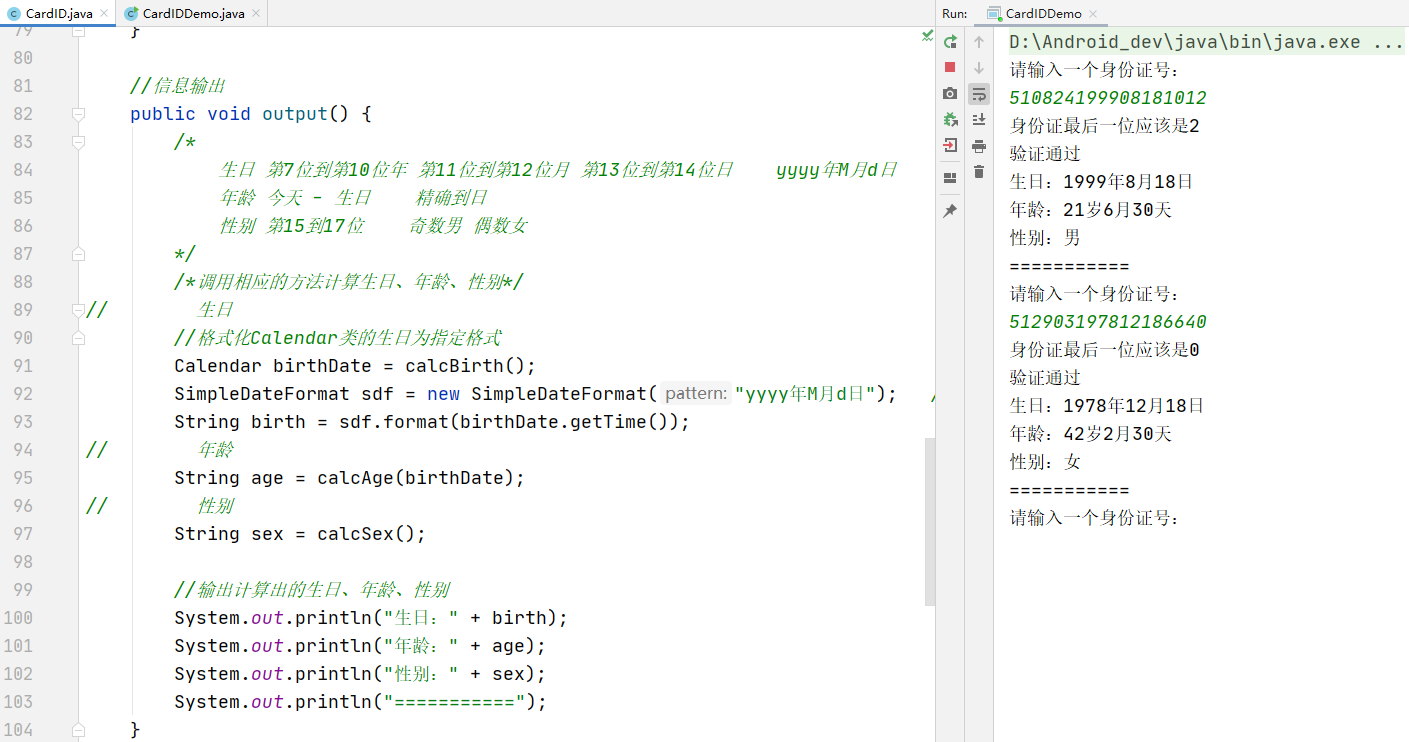Collapse the fold marker at line 89
The width and height of the screenshot is (1409, 742).
[79, 310]
